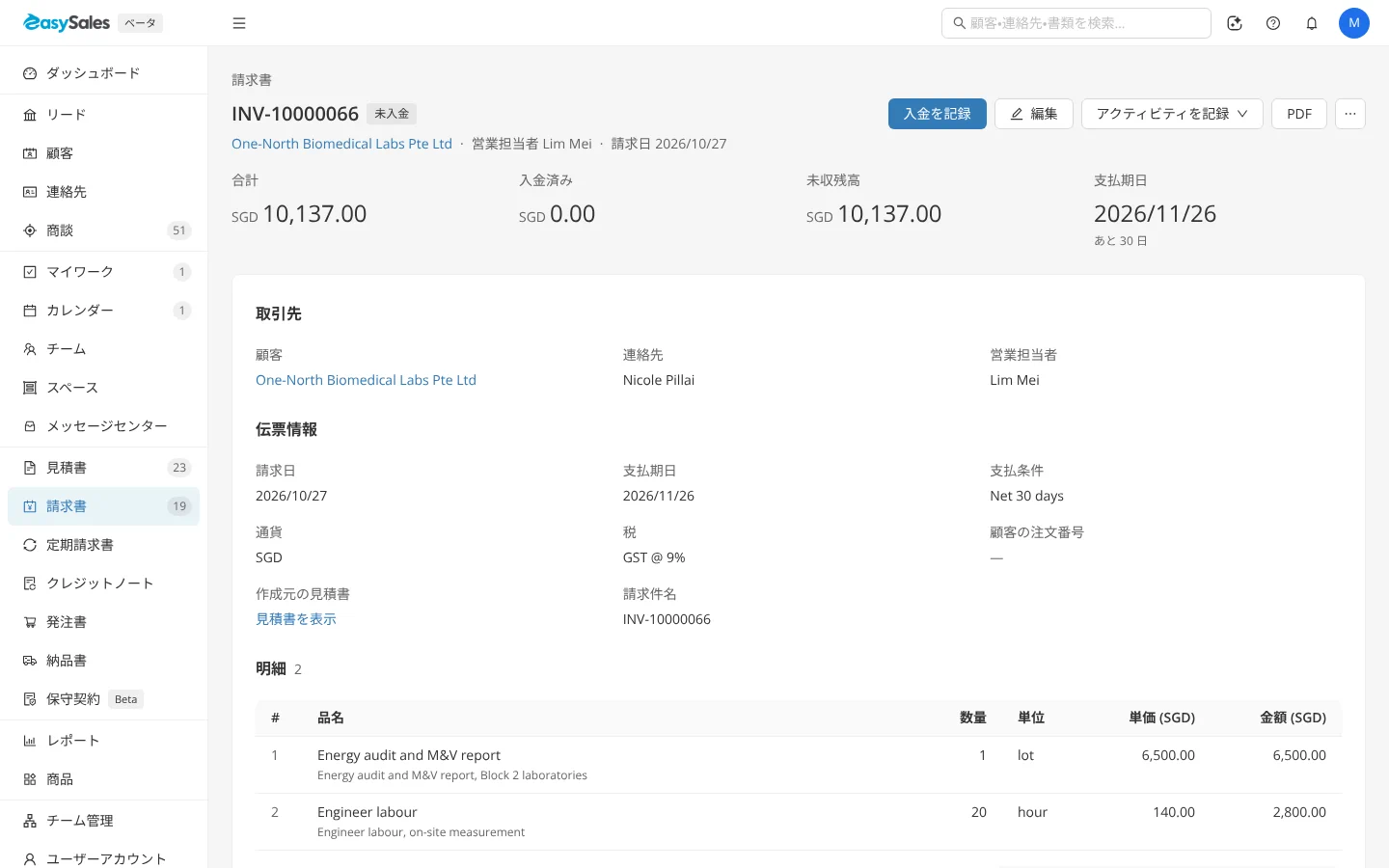Screen dimensions: 1389x868
Task: Open カレンダー in the sidebar
Action: (x=103, y=311)
